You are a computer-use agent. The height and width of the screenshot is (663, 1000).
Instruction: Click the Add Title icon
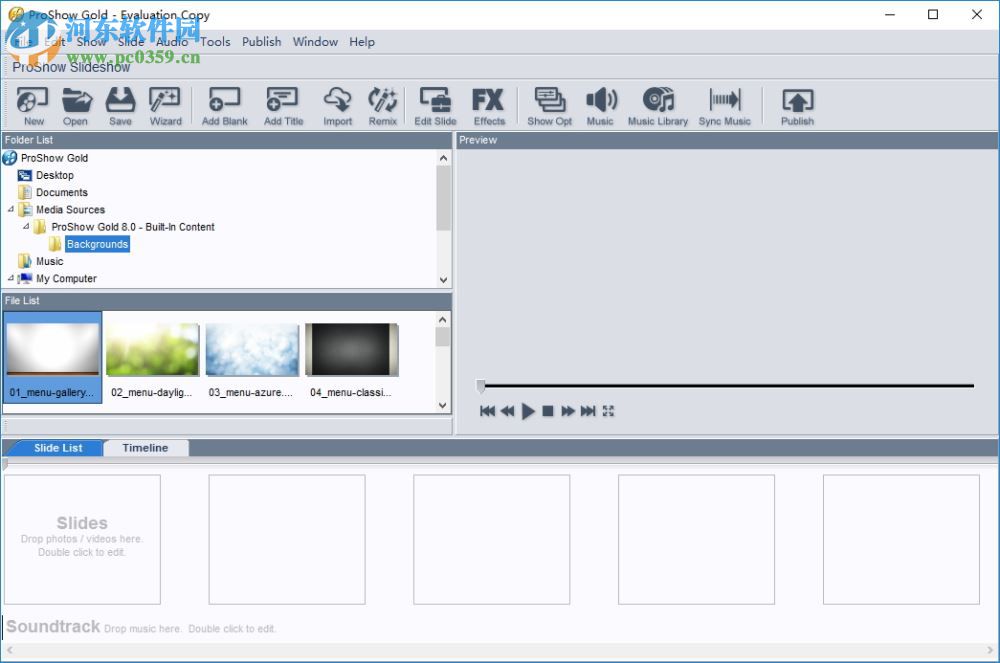point(283,105)
